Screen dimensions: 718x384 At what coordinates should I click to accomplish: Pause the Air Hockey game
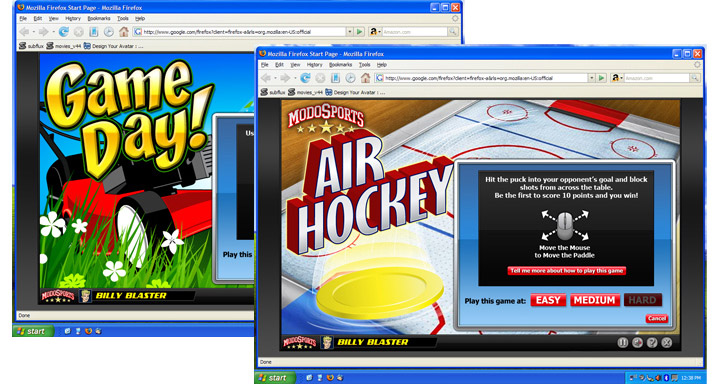[623, 342]
